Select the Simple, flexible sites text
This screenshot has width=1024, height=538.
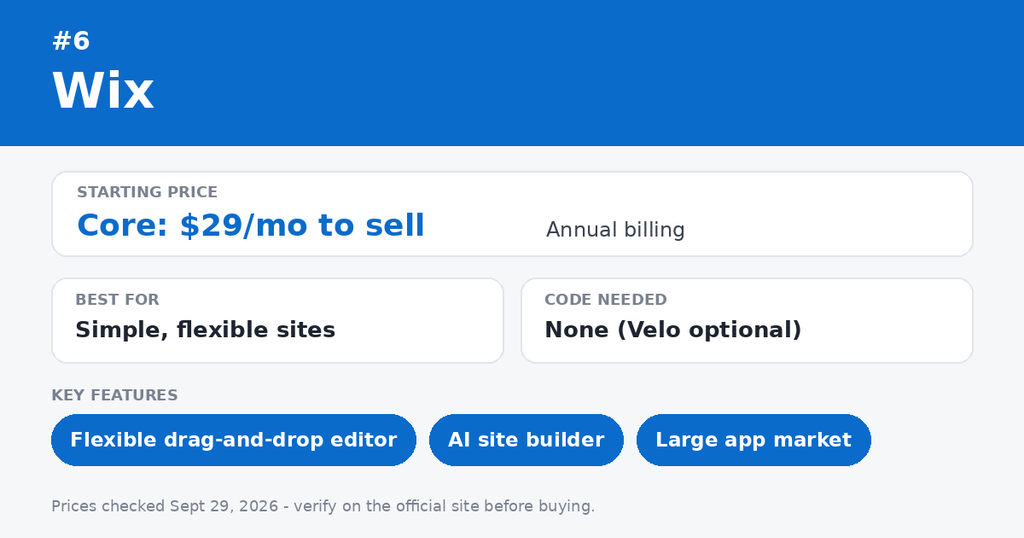205,330
